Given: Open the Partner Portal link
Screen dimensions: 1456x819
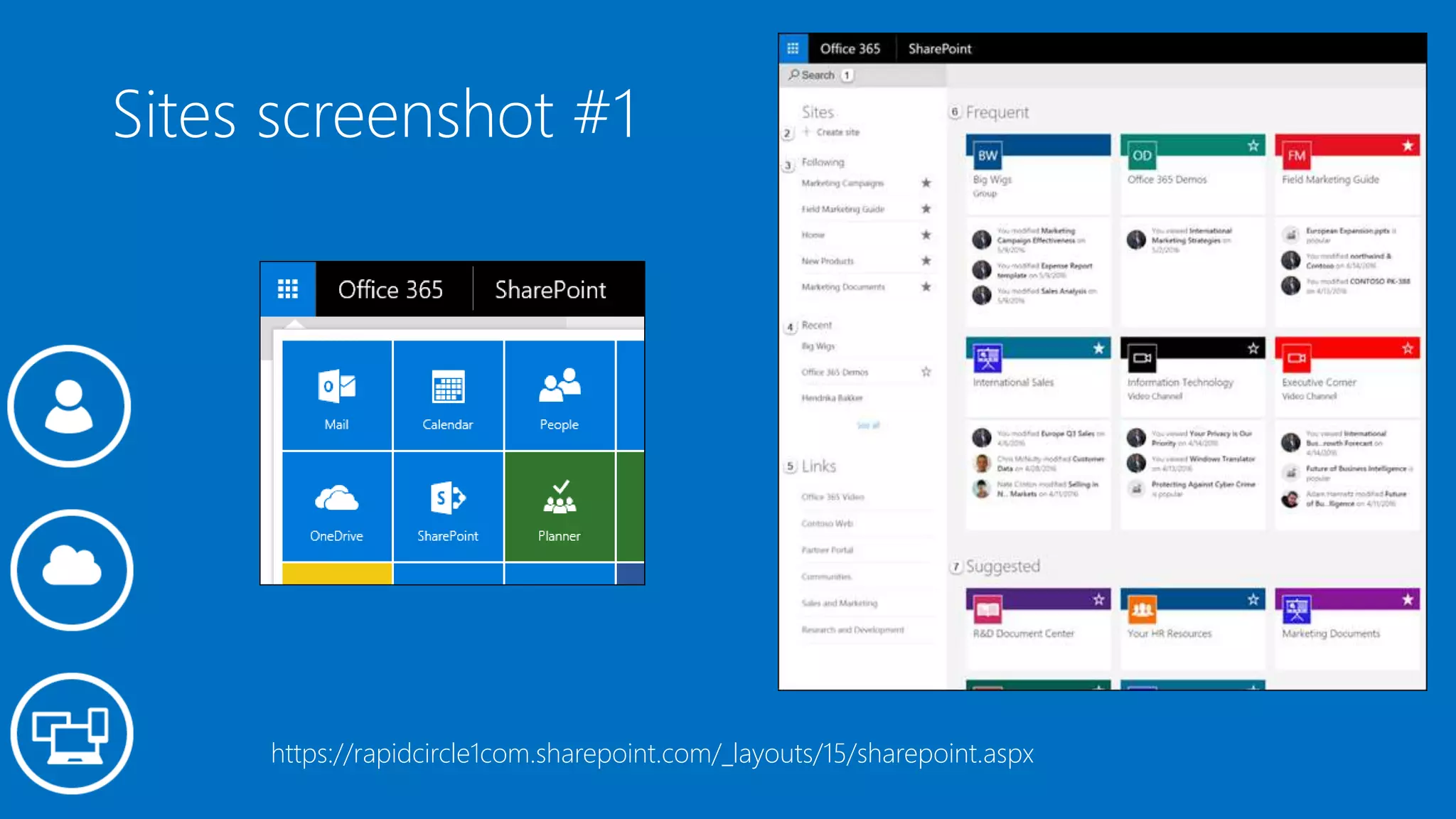Looking at the screenshot, I should [x=827, y=550].
